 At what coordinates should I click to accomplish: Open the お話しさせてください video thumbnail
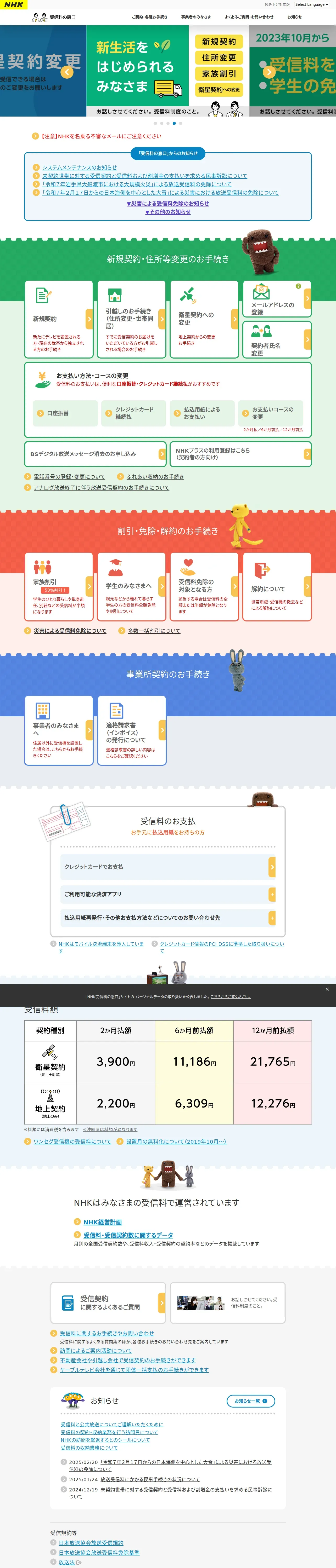(201, 1302)
